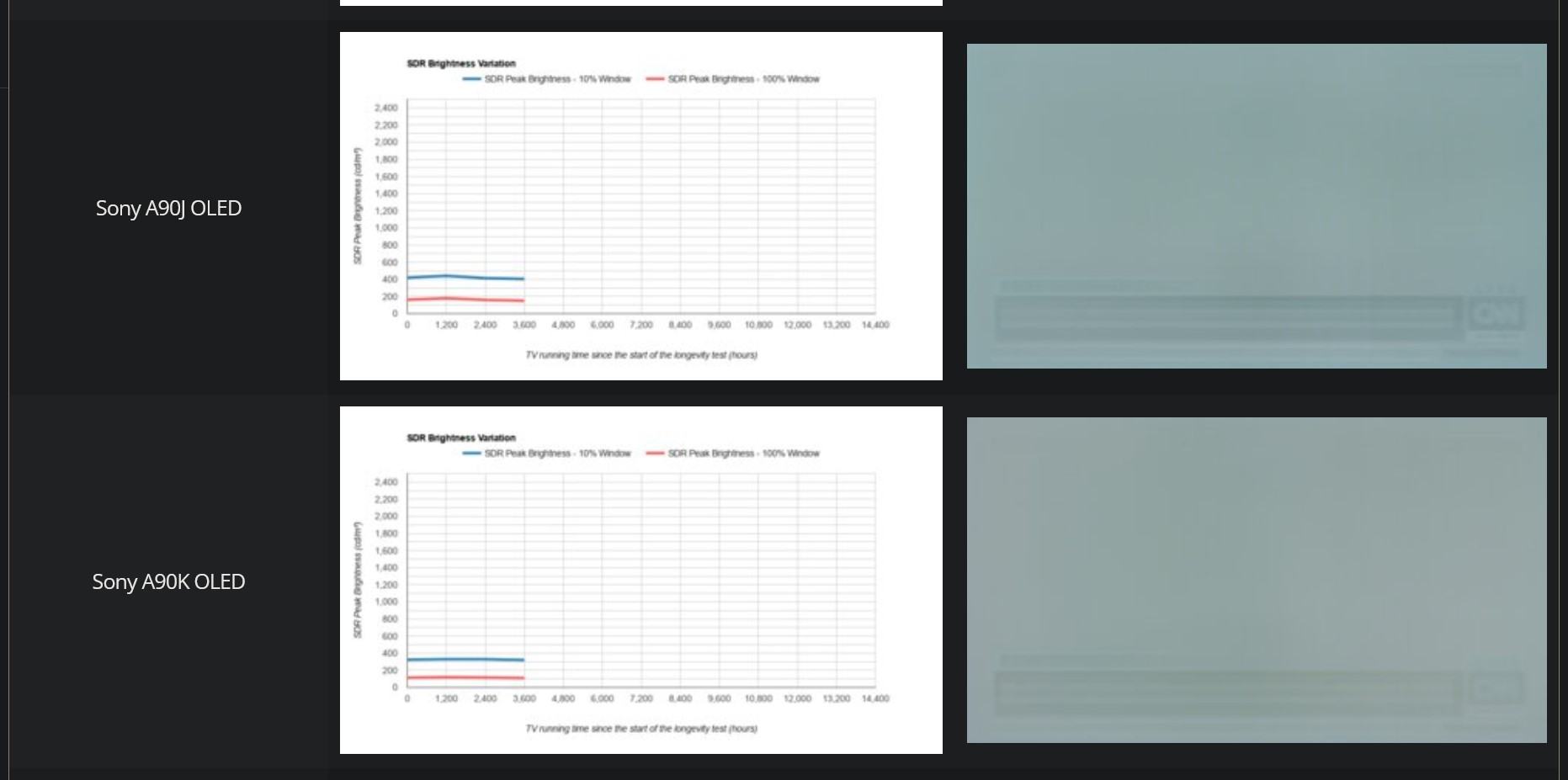Open the Sony A90J SDR brightness chart
Image resolution: width=1568 pixels, height=780 pixels.
(640, 206)
